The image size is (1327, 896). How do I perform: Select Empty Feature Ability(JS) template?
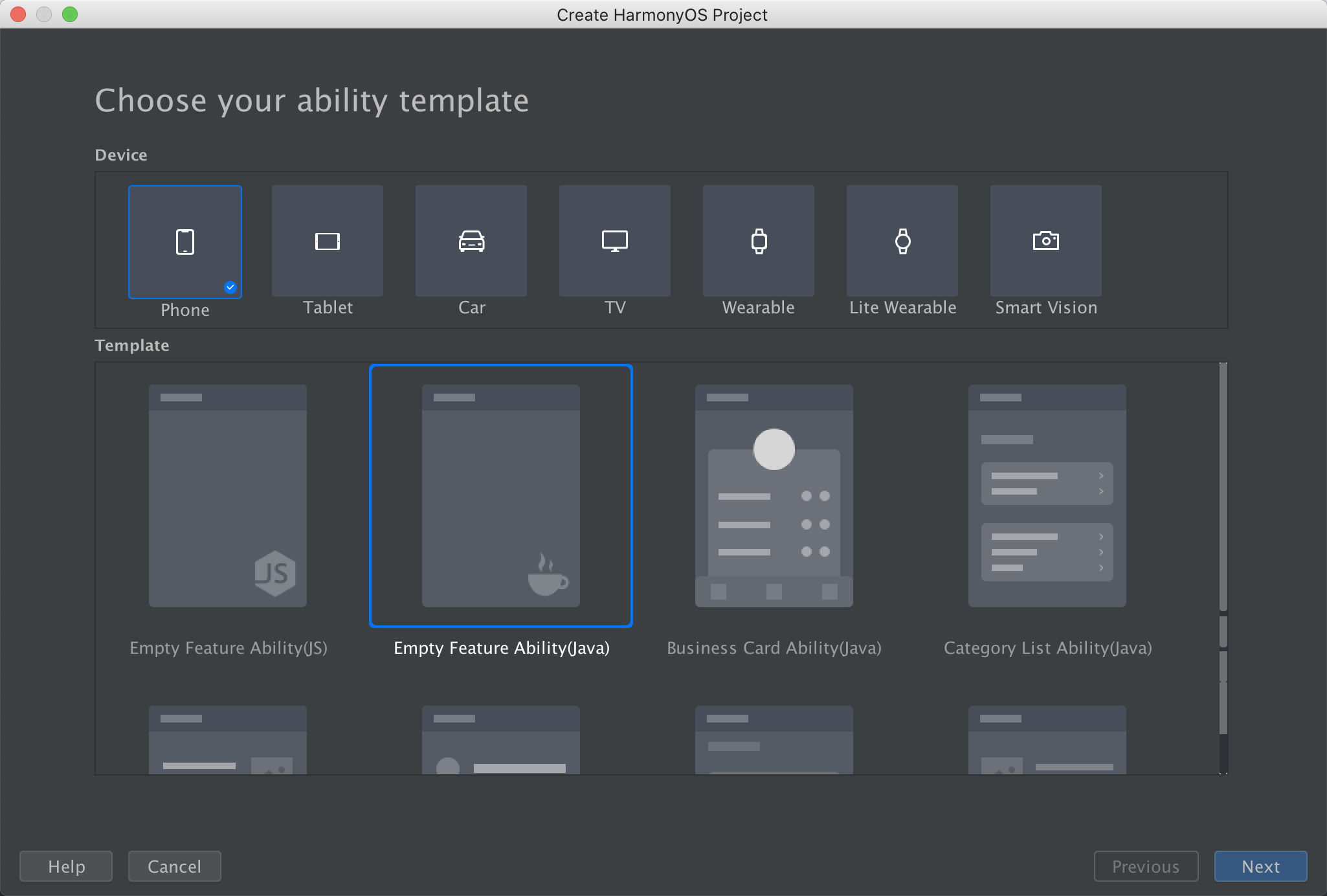[228, 496]
